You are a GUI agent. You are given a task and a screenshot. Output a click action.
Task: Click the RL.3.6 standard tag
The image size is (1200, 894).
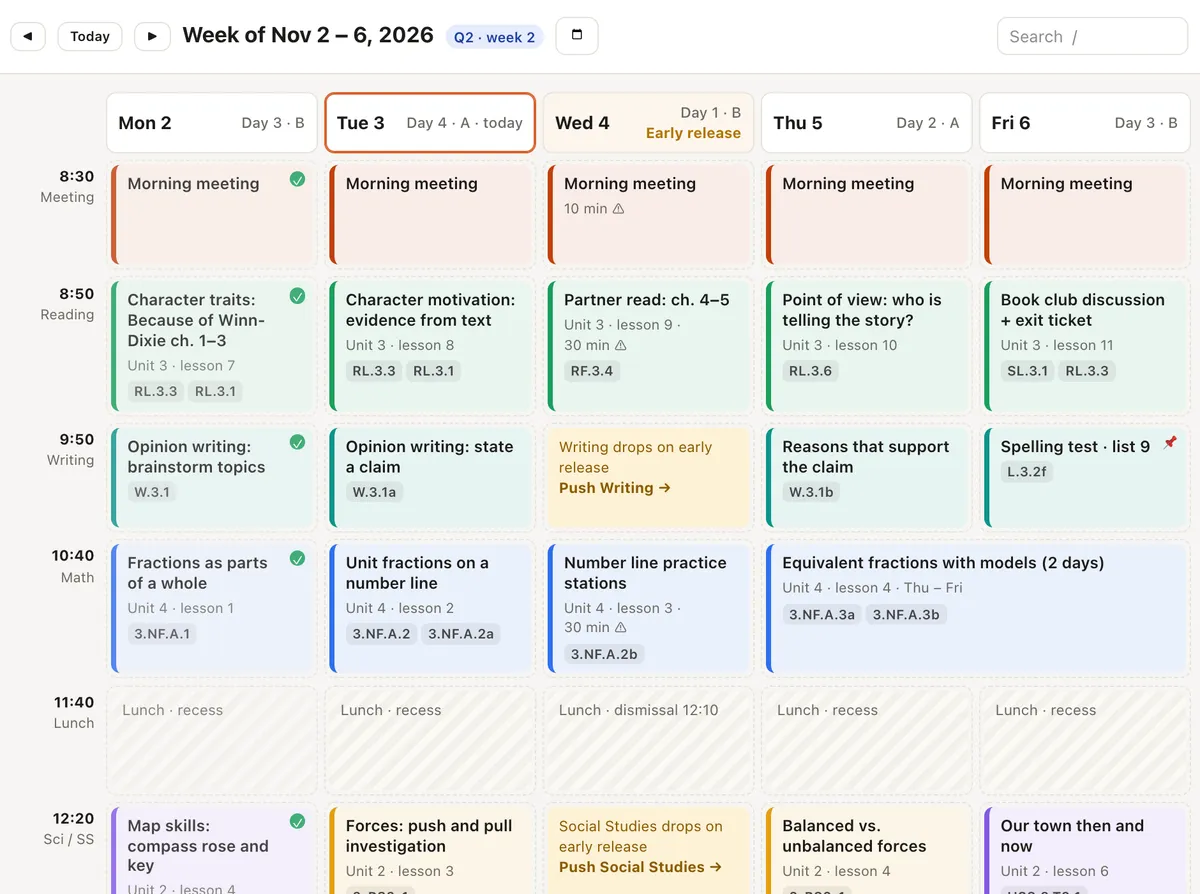pyautogui.click(x=810, y=371)
